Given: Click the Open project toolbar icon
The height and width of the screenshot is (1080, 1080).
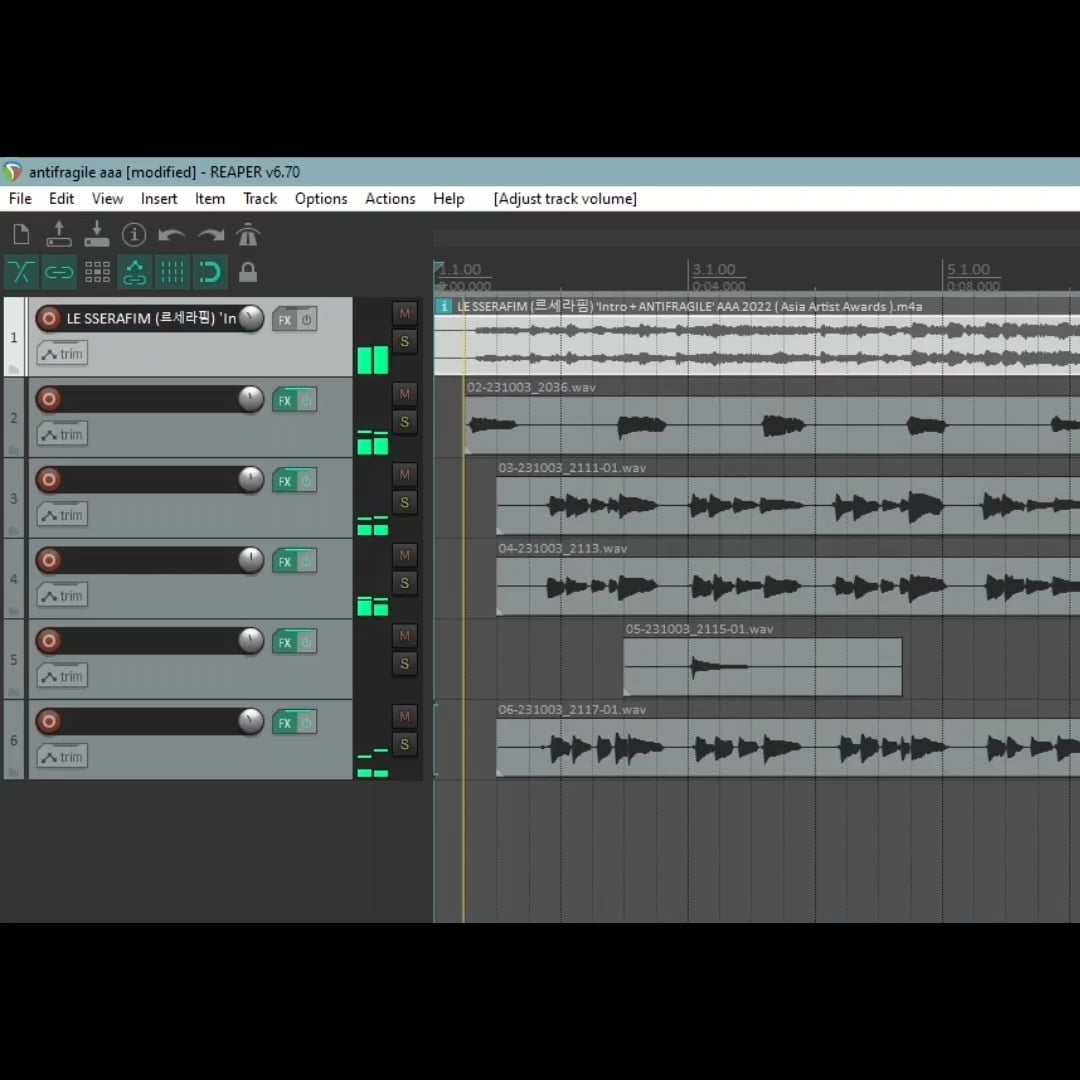Looking at the screenshot, I should click(x=59, y=234).
